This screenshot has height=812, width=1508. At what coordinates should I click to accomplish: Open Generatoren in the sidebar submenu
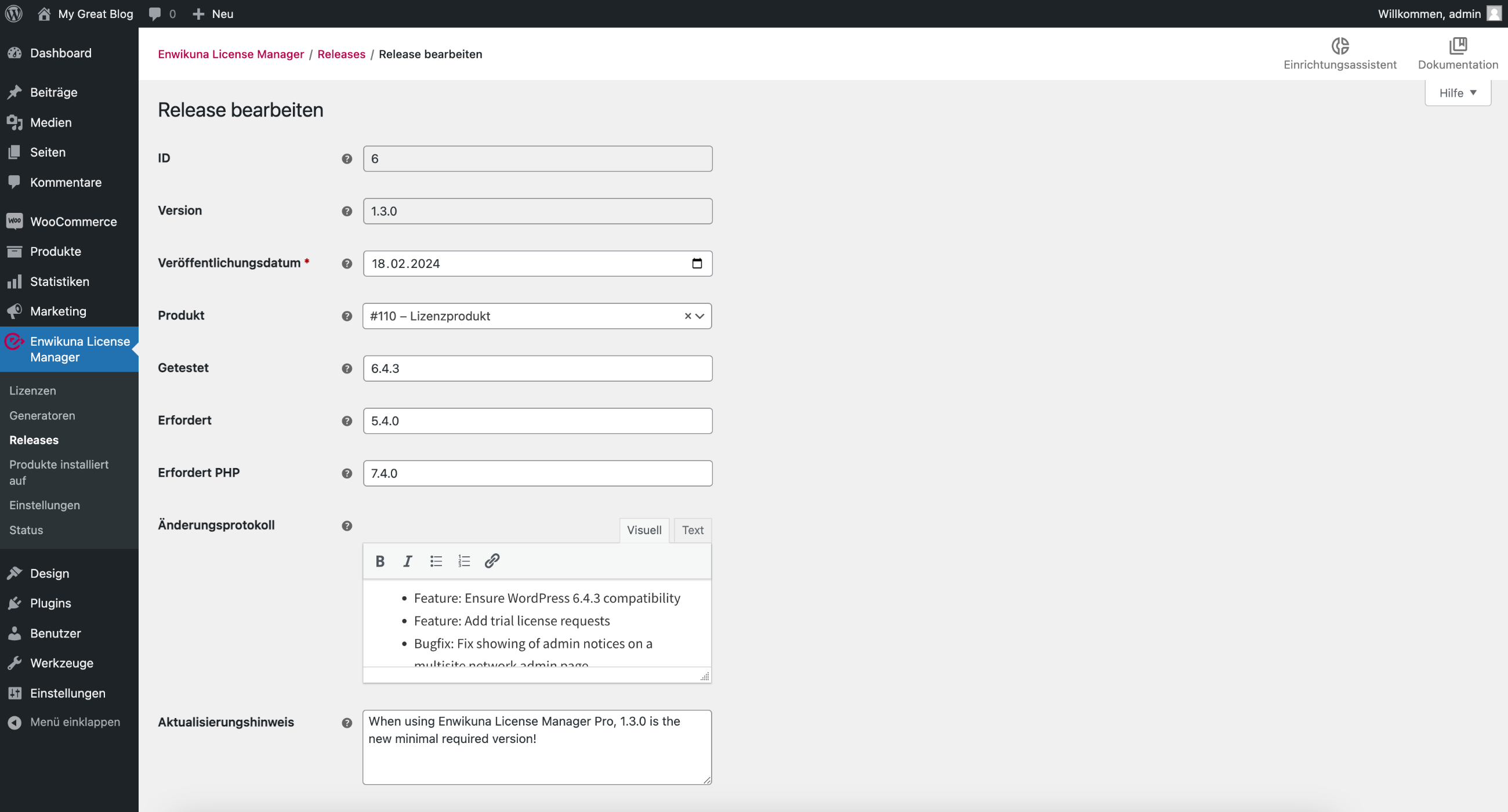coord(42,415)
